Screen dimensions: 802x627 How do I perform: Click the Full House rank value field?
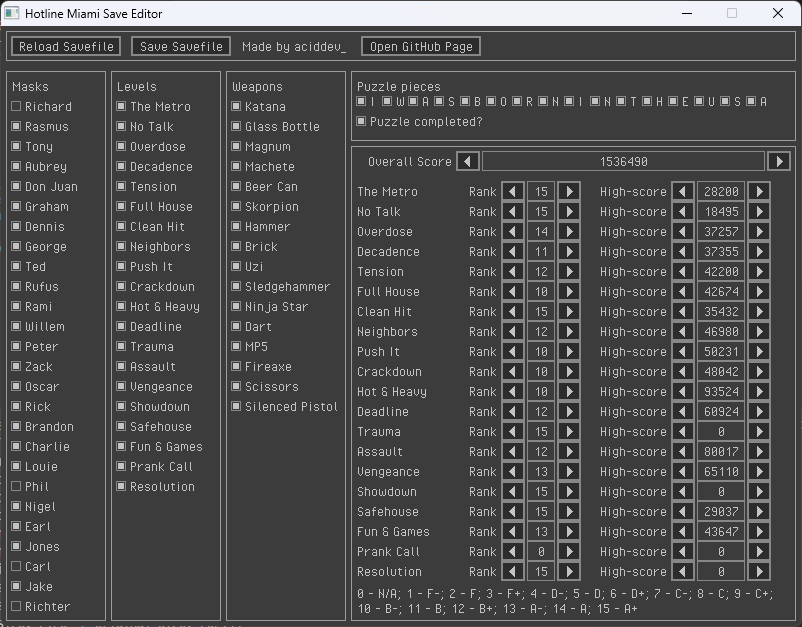[x=541, y=292]
